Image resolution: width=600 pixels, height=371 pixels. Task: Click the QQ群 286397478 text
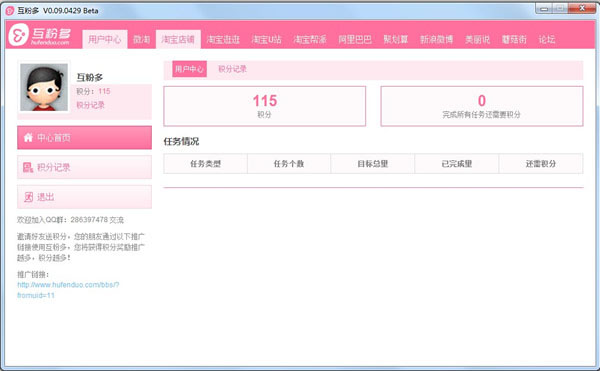coord(70,220)
